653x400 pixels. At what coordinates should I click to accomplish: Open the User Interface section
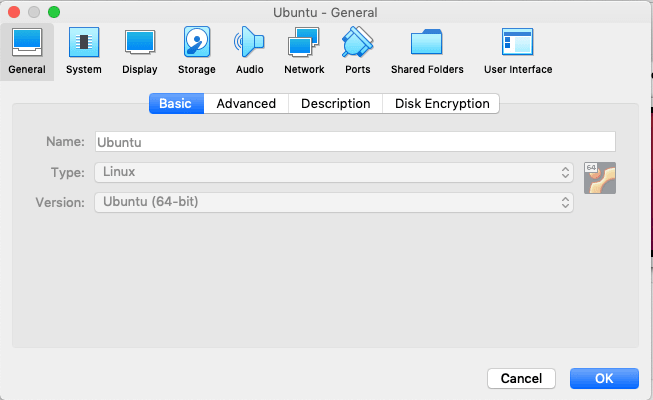(x=518, y=51)
